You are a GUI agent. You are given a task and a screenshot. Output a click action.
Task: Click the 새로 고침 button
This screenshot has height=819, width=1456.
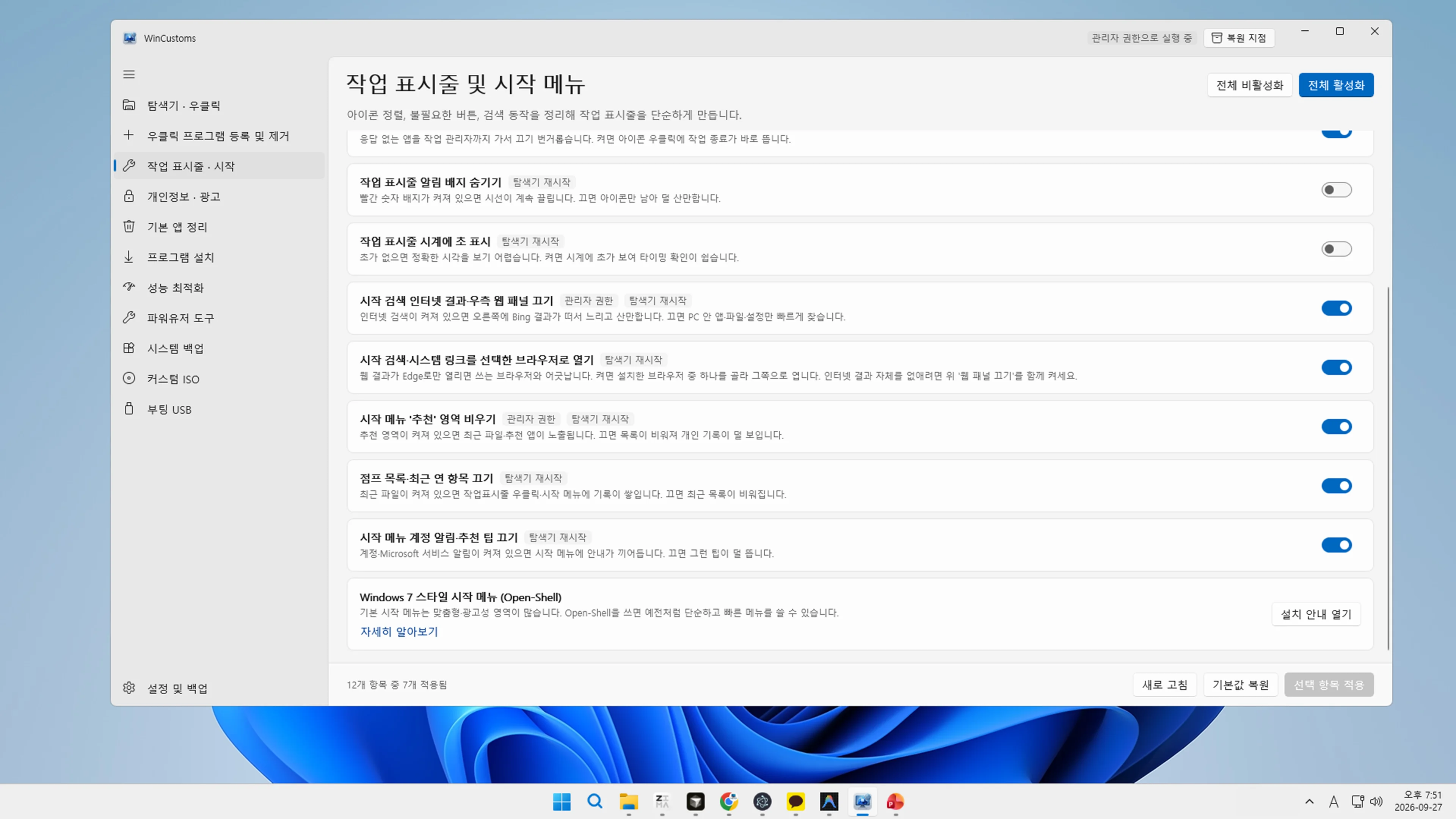pos(1164,684)
